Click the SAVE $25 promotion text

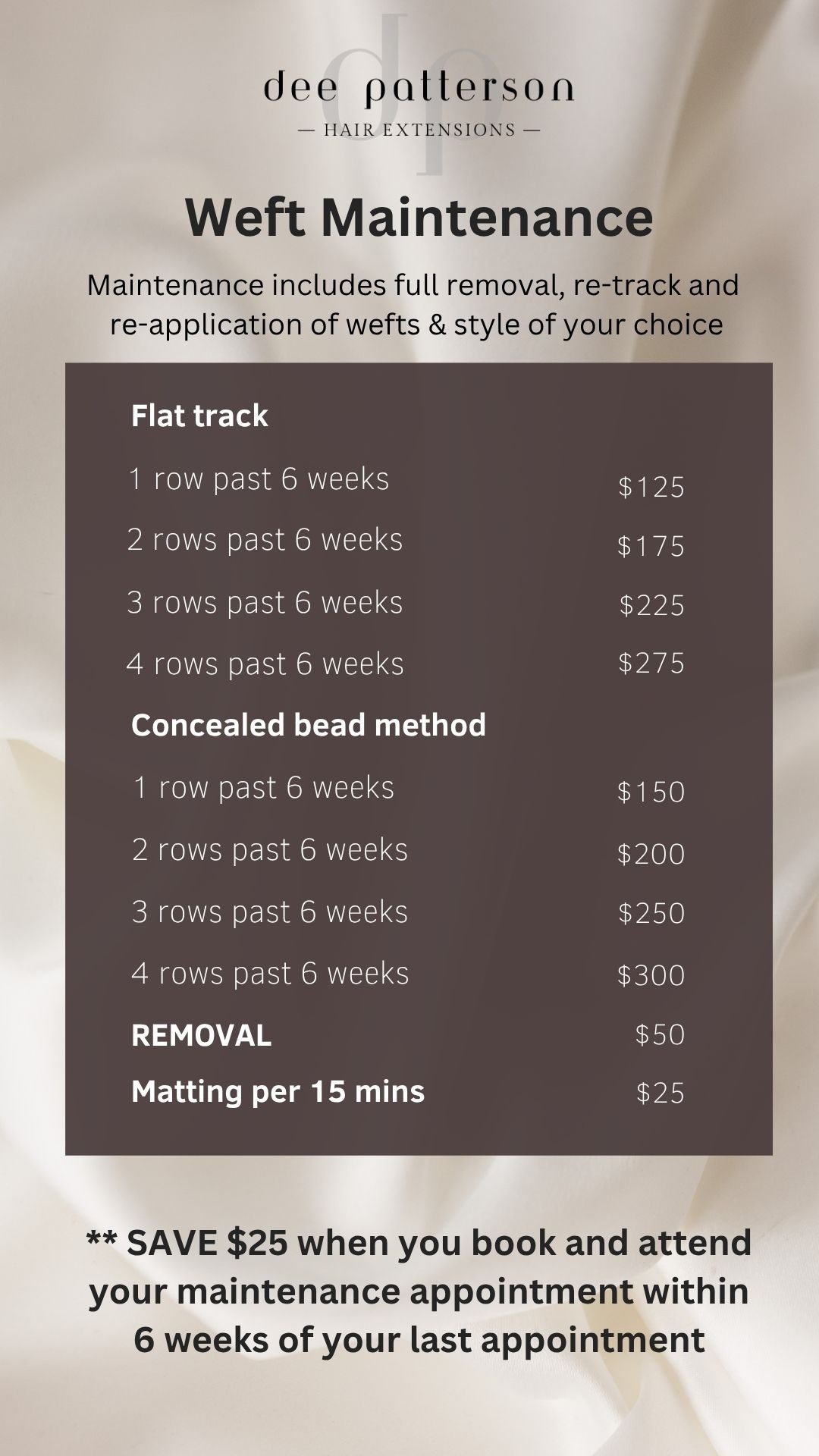[419, 1292]
